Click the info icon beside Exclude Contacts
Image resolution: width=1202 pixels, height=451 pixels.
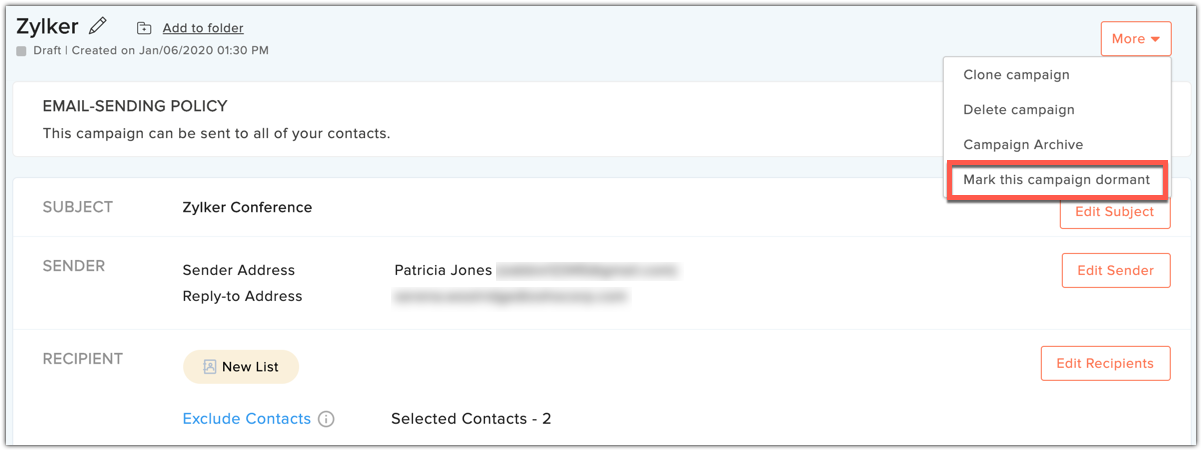click(x=326, y=419)
